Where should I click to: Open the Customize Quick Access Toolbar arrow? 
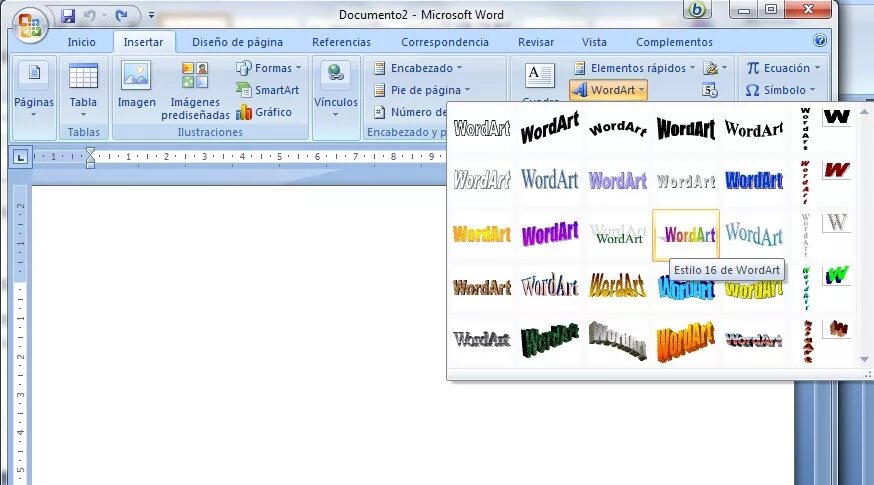click(152, 15)
